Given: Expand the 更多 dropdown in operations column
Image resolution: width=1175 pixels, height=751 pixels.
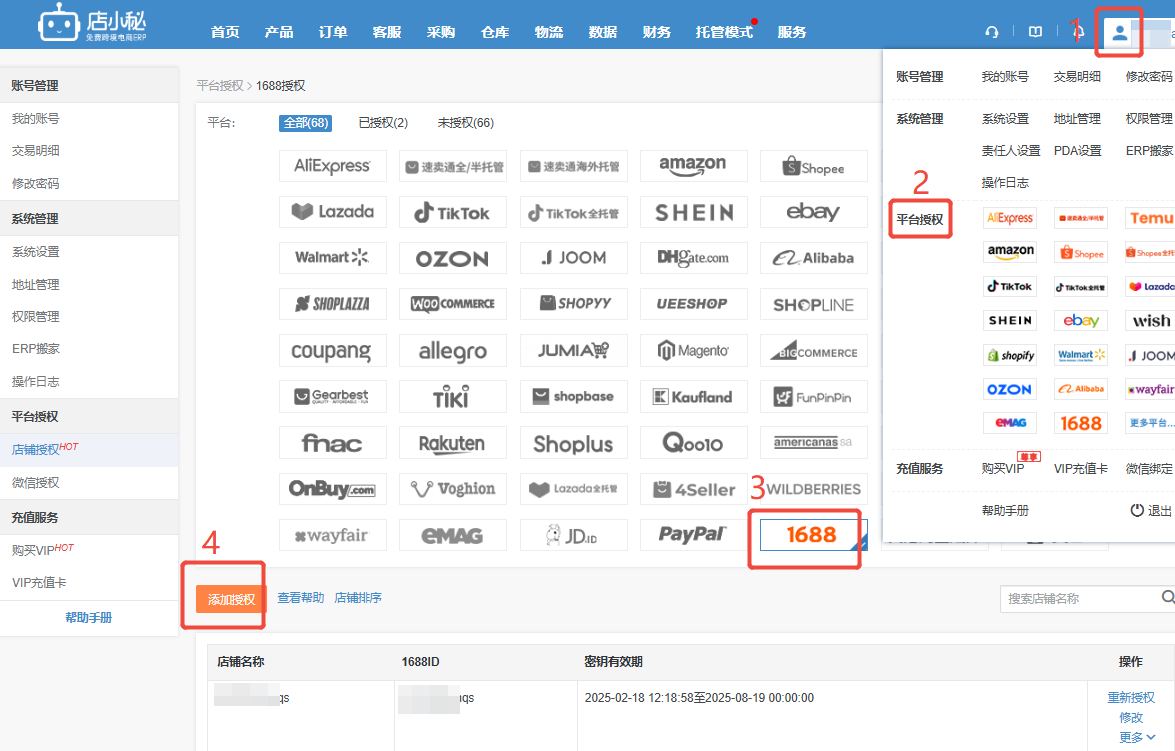Looking at the screenshot, I should 1136,738.
